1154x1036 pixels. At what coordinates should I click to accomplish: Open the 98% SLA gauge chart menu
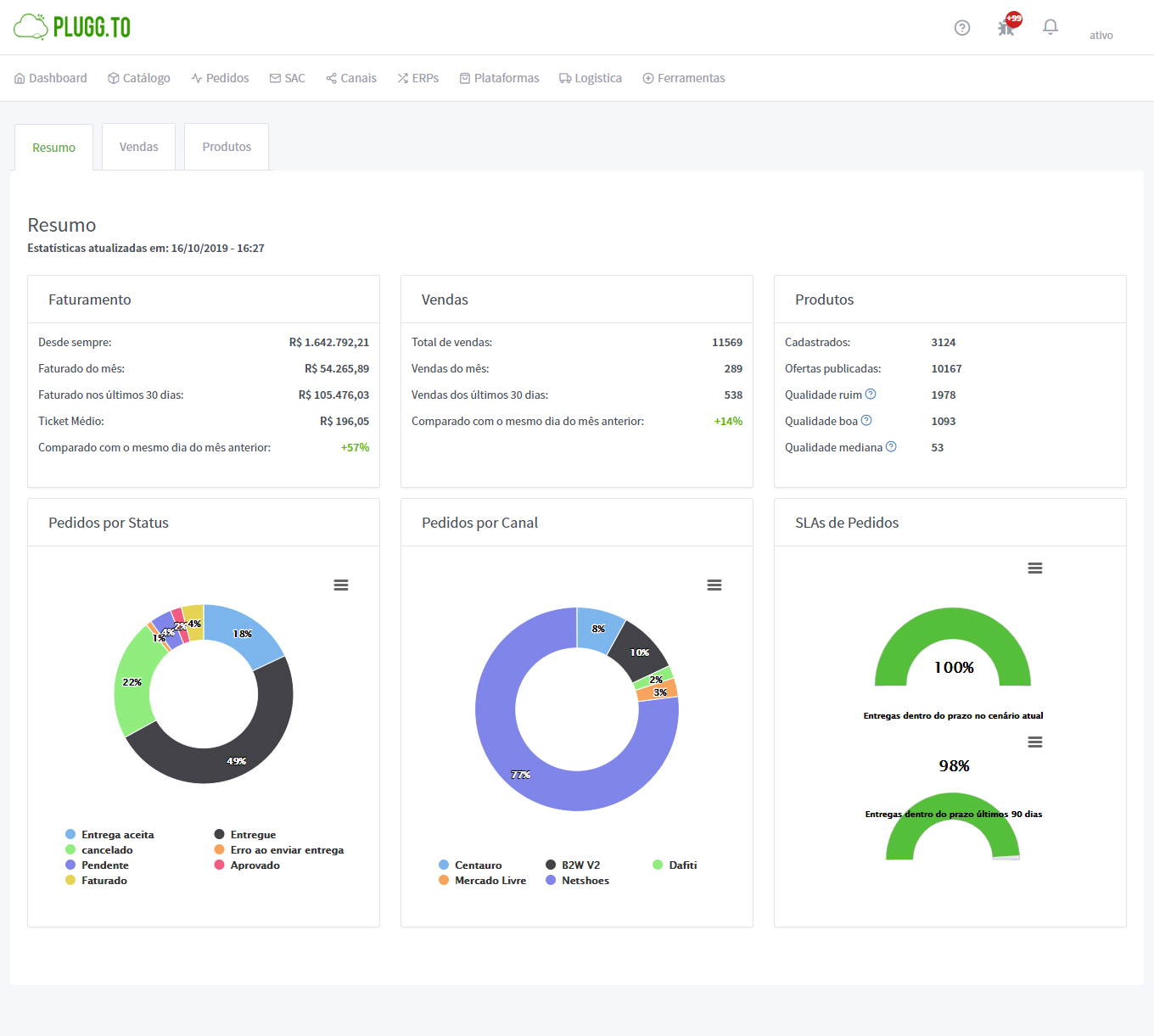1035,742
